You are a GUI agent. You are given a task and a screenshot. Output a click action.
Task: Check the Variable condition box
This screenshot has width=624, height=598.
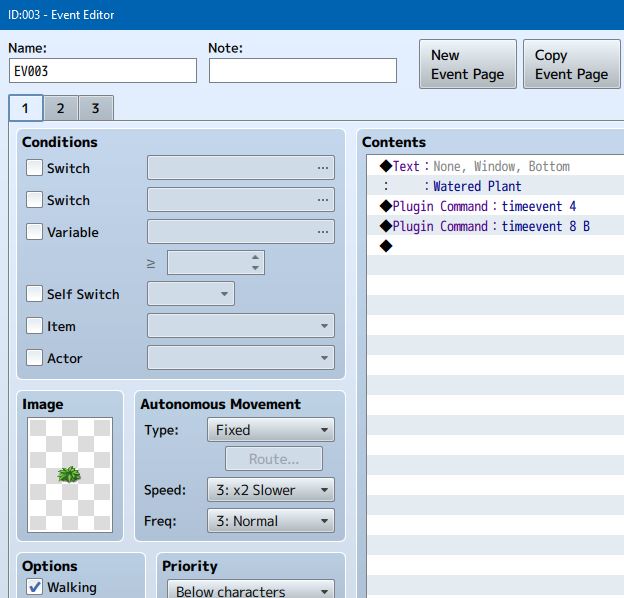coord(35,232)
